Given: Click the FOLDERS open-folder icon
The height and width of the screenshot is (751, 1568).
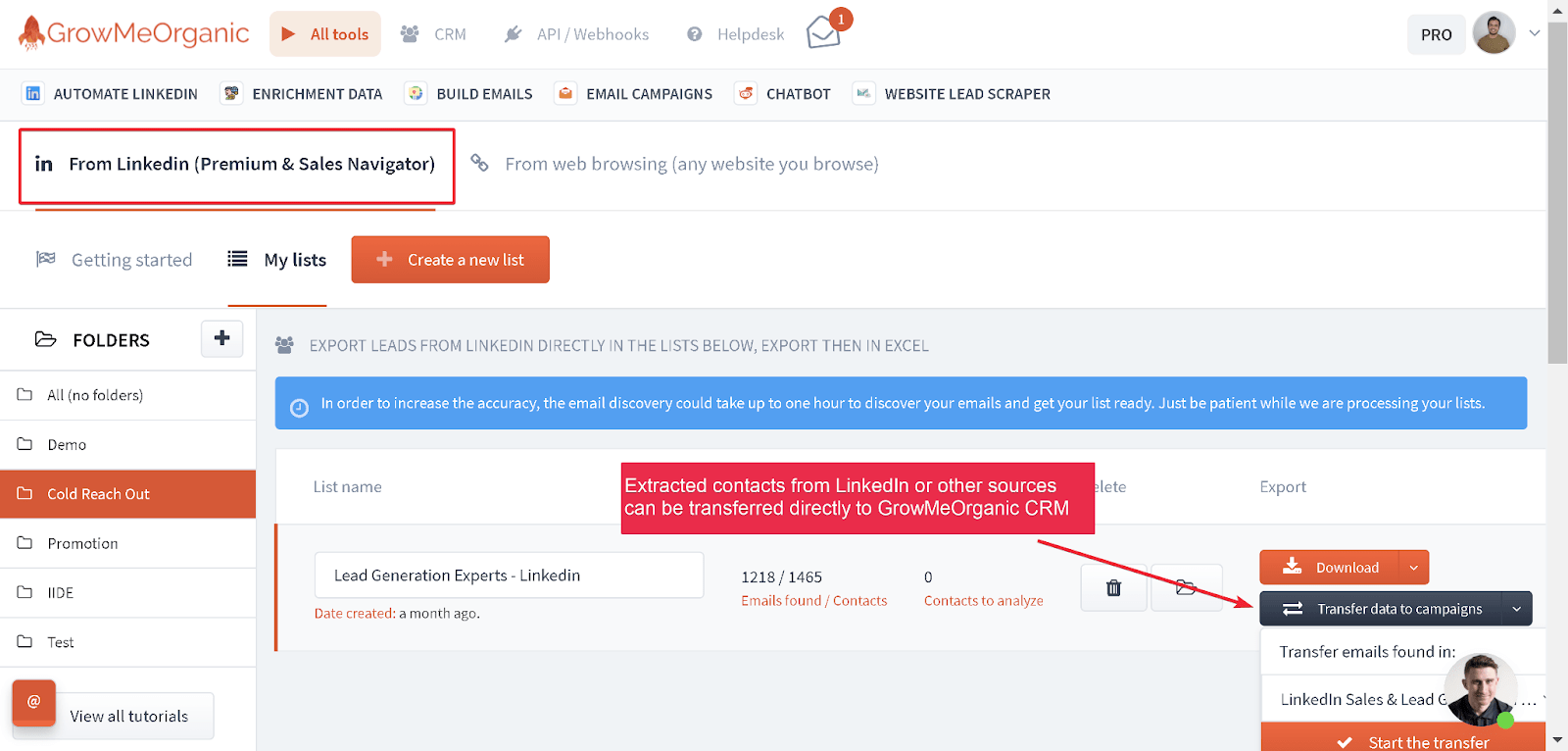Looking at the screenshot, I should pyautogui.click(x=46, y=339).
